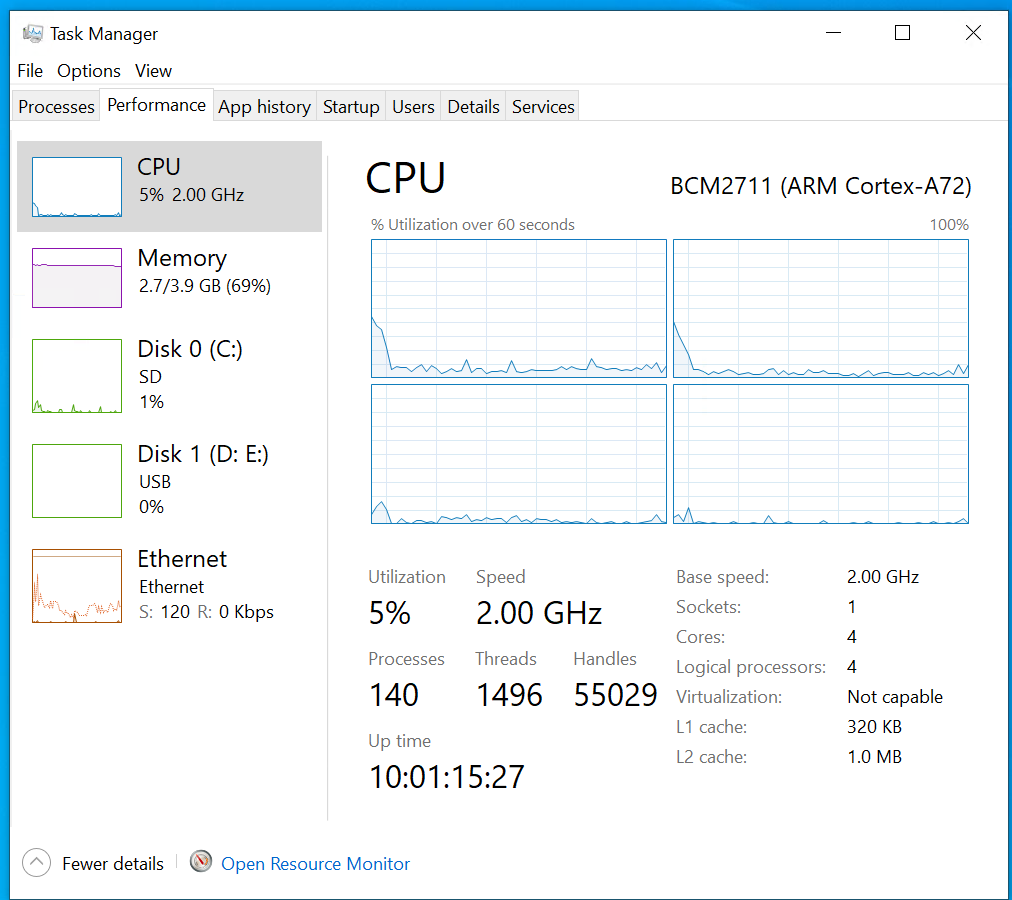Screen dimensions: 1012x900
Task: Click the Processes count 140
Action: pos(394,695)
